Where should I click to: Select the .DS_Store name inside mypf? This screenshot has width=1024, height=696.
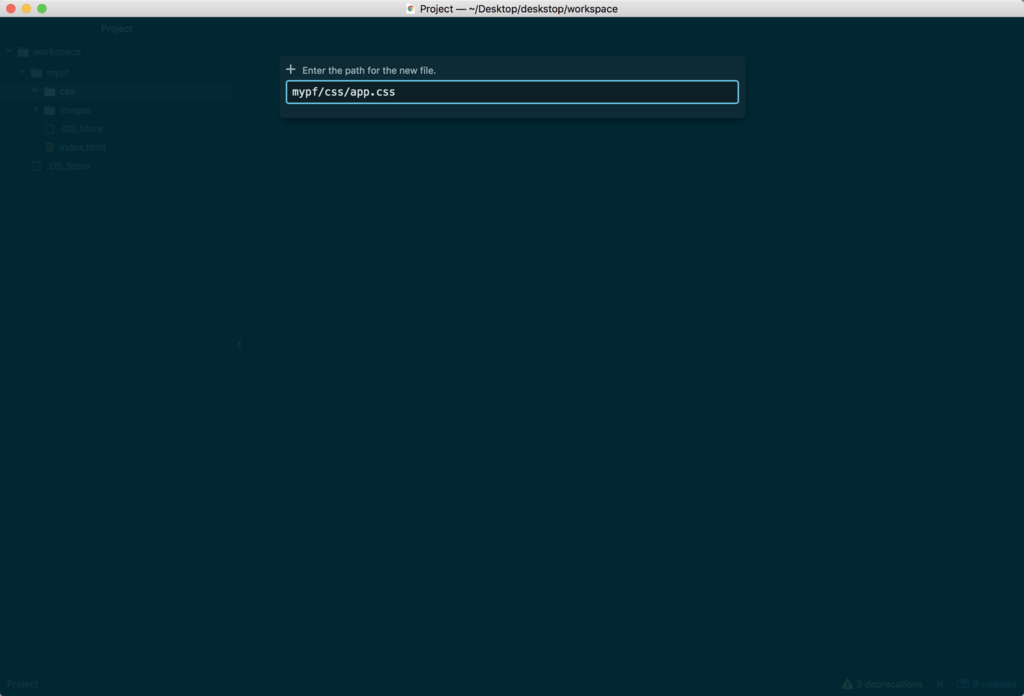pyautogui.click(x=81, y=129)
